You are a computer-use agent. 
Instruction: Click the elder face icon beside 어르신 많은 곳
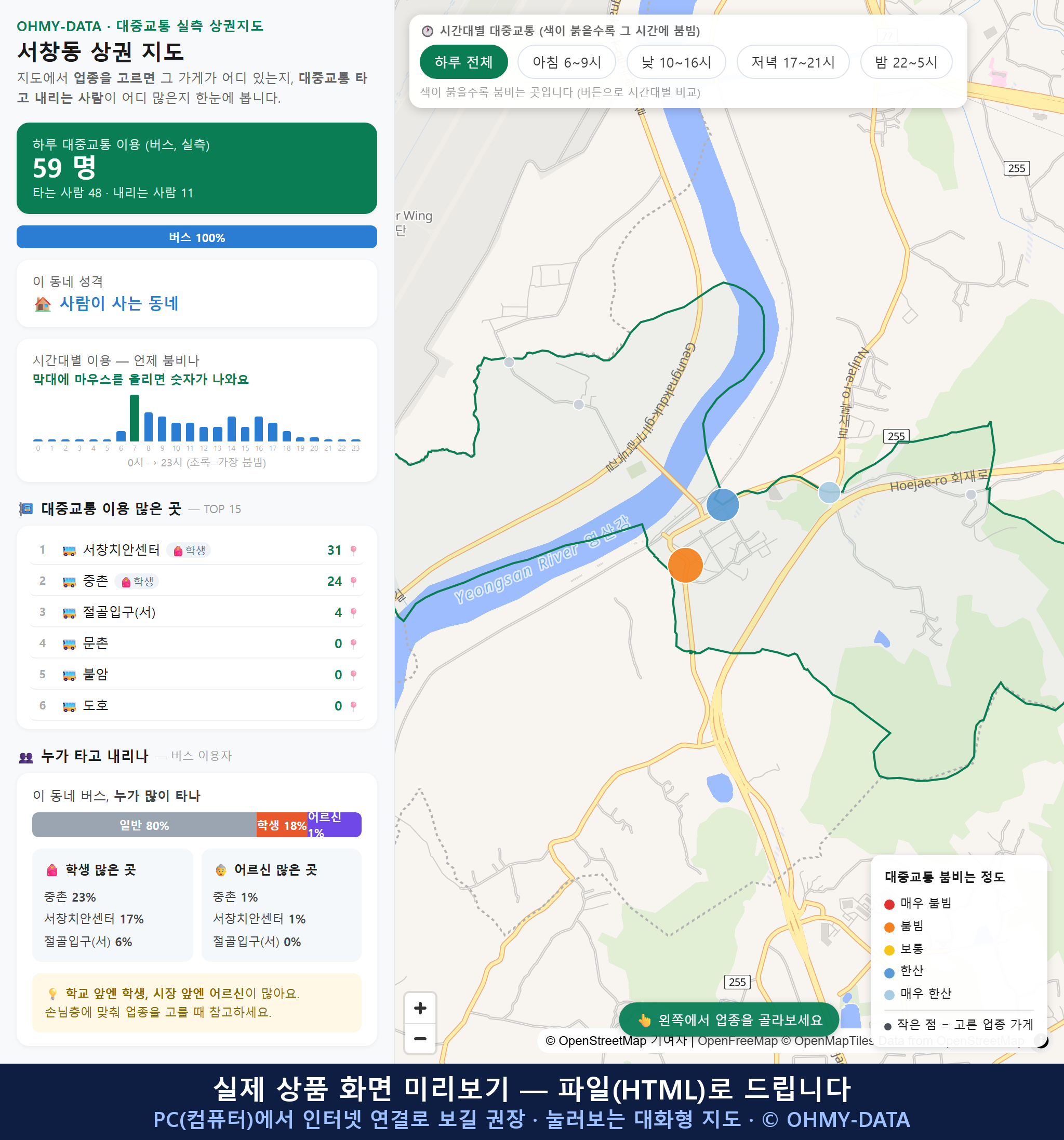tap(221, 870)
